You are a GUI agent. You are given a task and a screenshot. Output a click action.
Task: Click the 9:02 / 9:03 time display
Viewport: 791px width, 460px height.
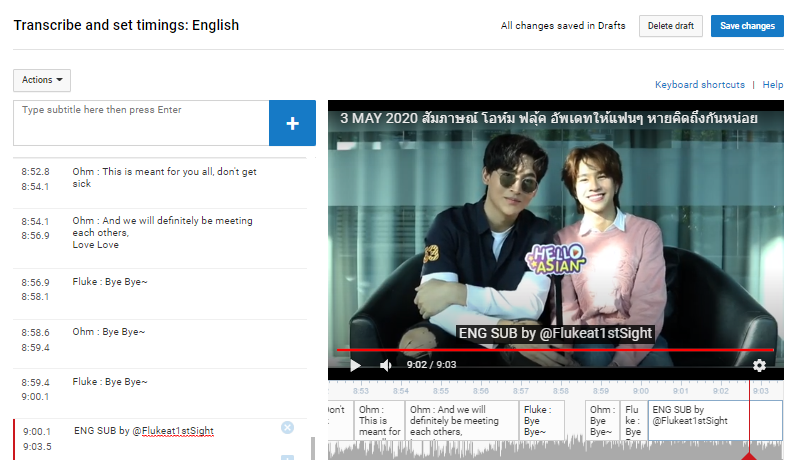[431, 365]
